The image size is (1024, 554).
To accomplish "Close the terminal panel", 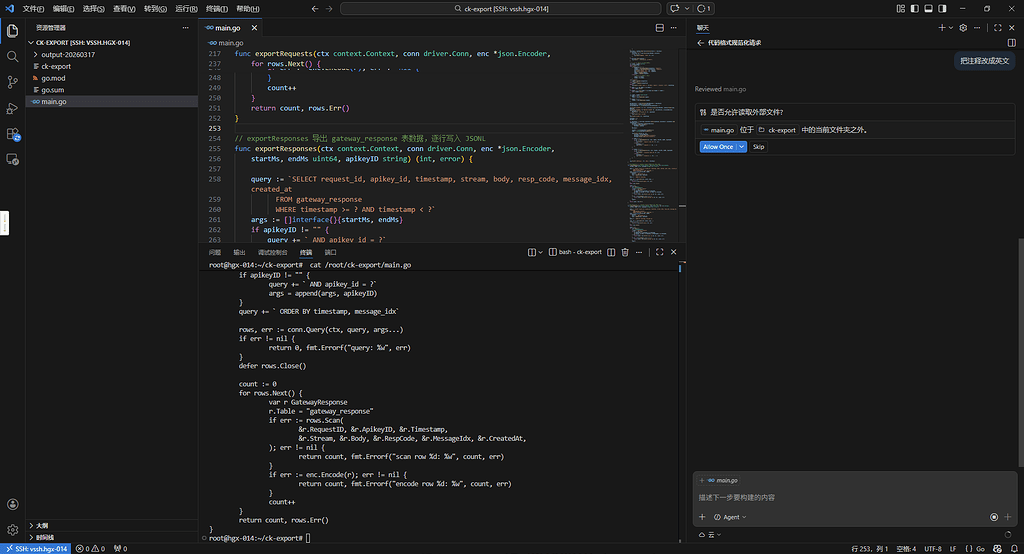I will [673, 252].
